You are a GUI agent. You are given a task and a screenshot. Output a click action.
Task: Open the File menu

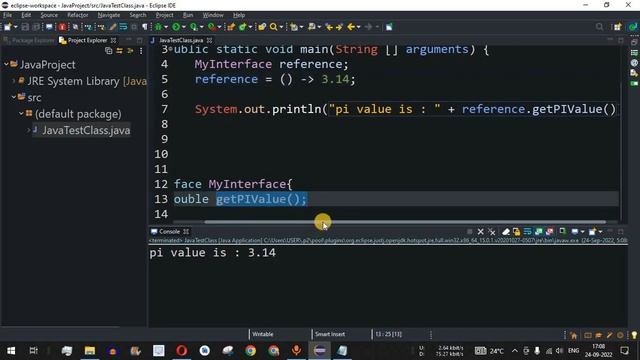coord(7,15)
